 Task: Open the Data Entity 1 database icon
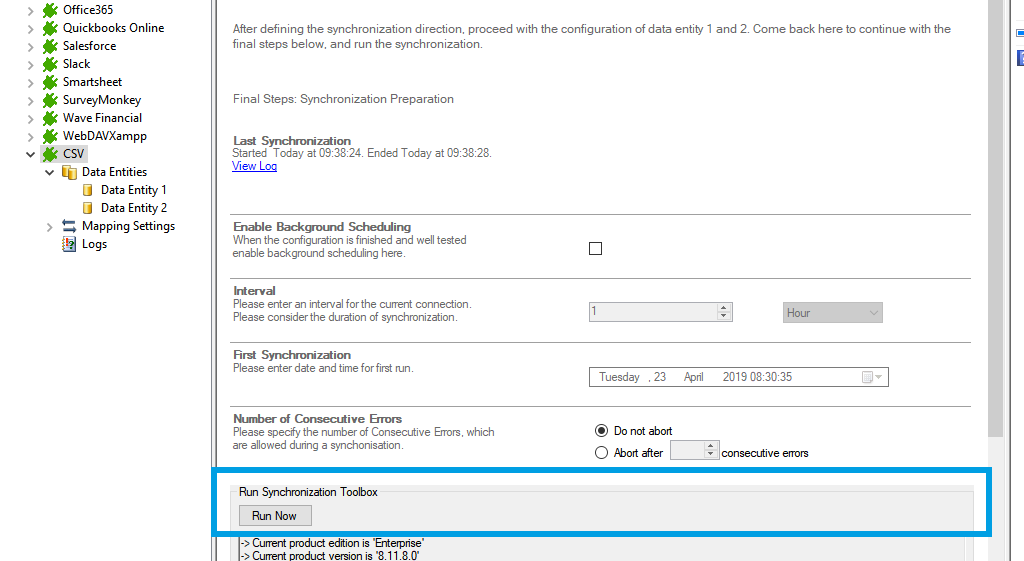pyautogui.click(x=88, y=190)
